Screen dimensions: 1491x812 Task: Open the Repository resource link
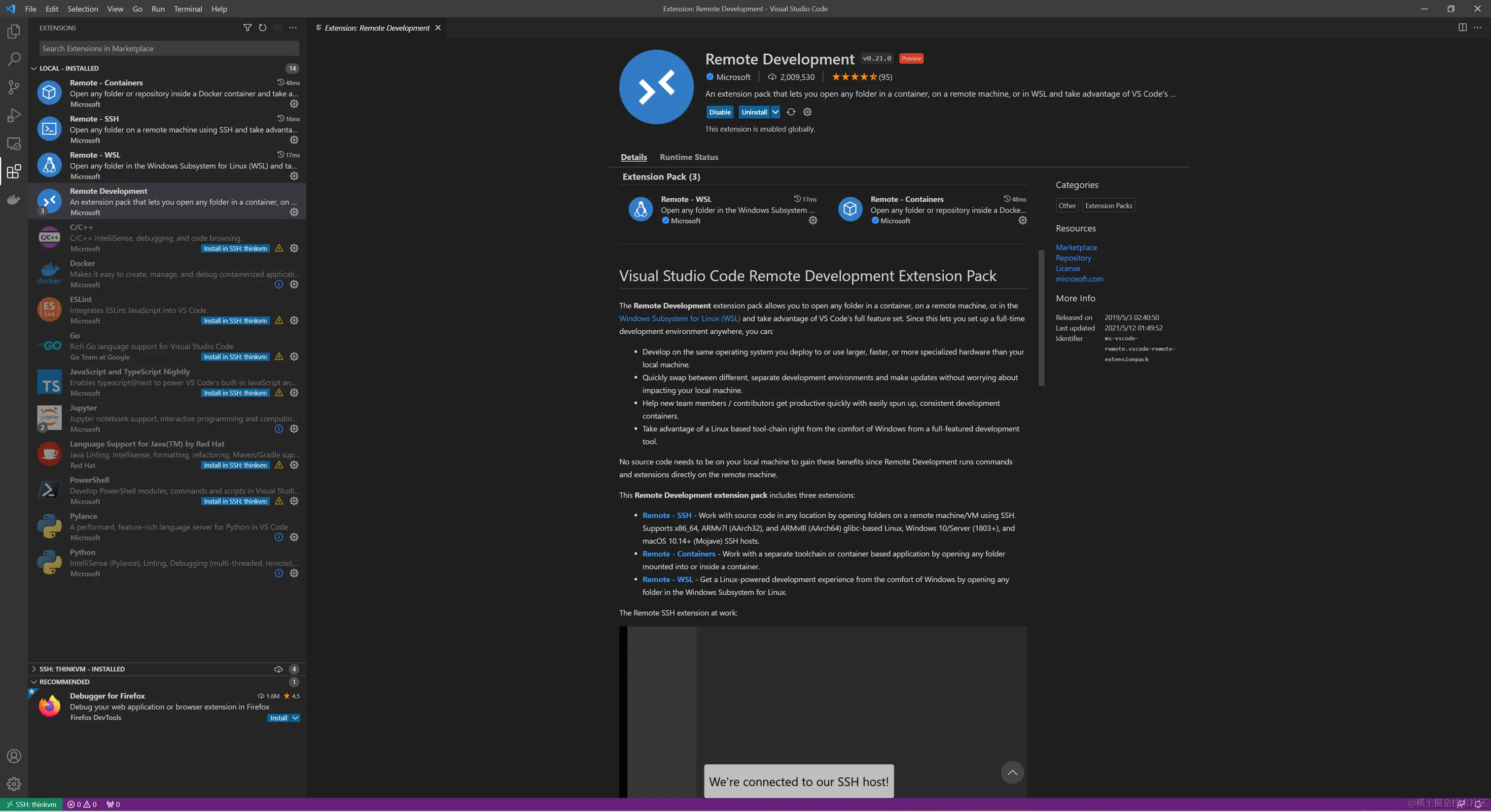[x=1072, y=258]
